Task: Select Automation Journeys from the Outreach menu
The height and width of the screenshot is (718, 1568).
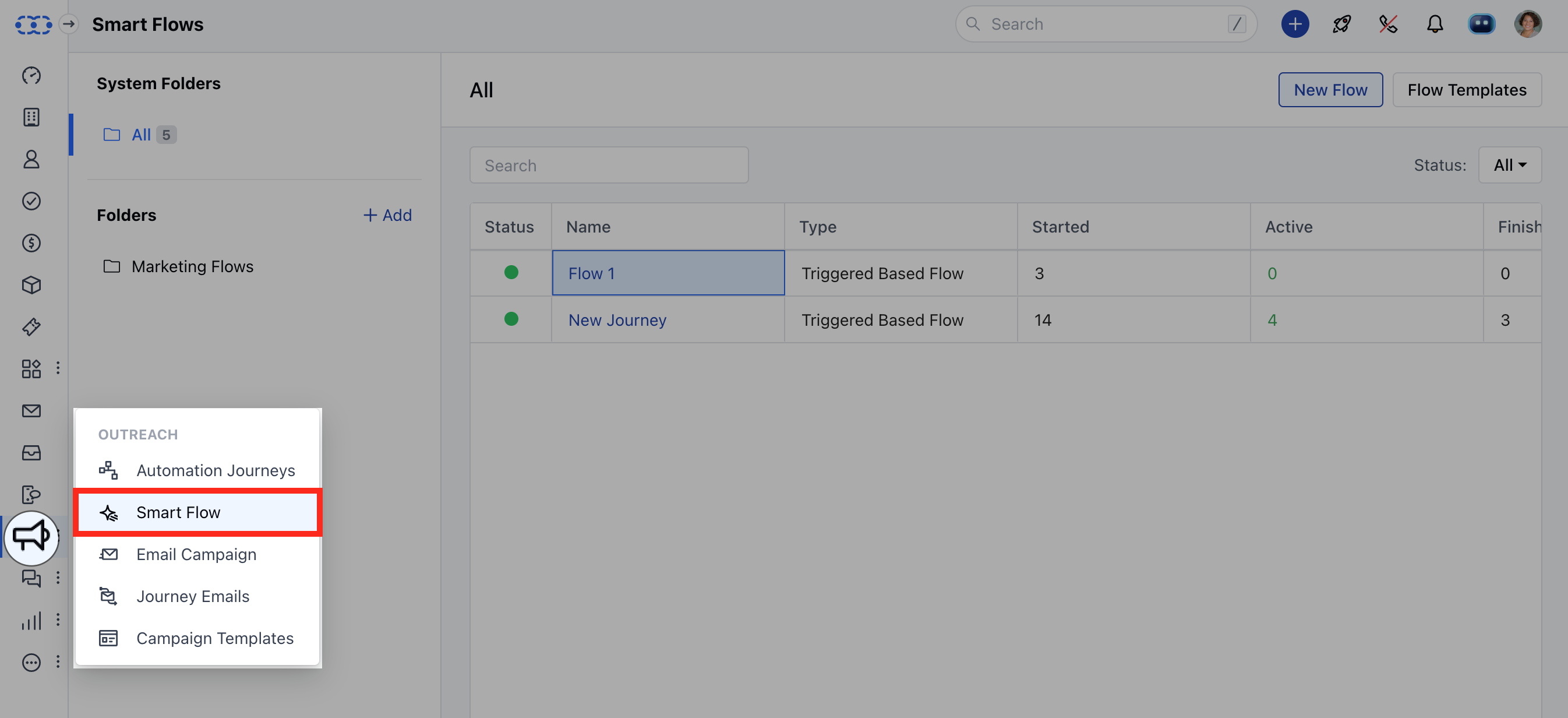Action: click(x=216, y=470)
